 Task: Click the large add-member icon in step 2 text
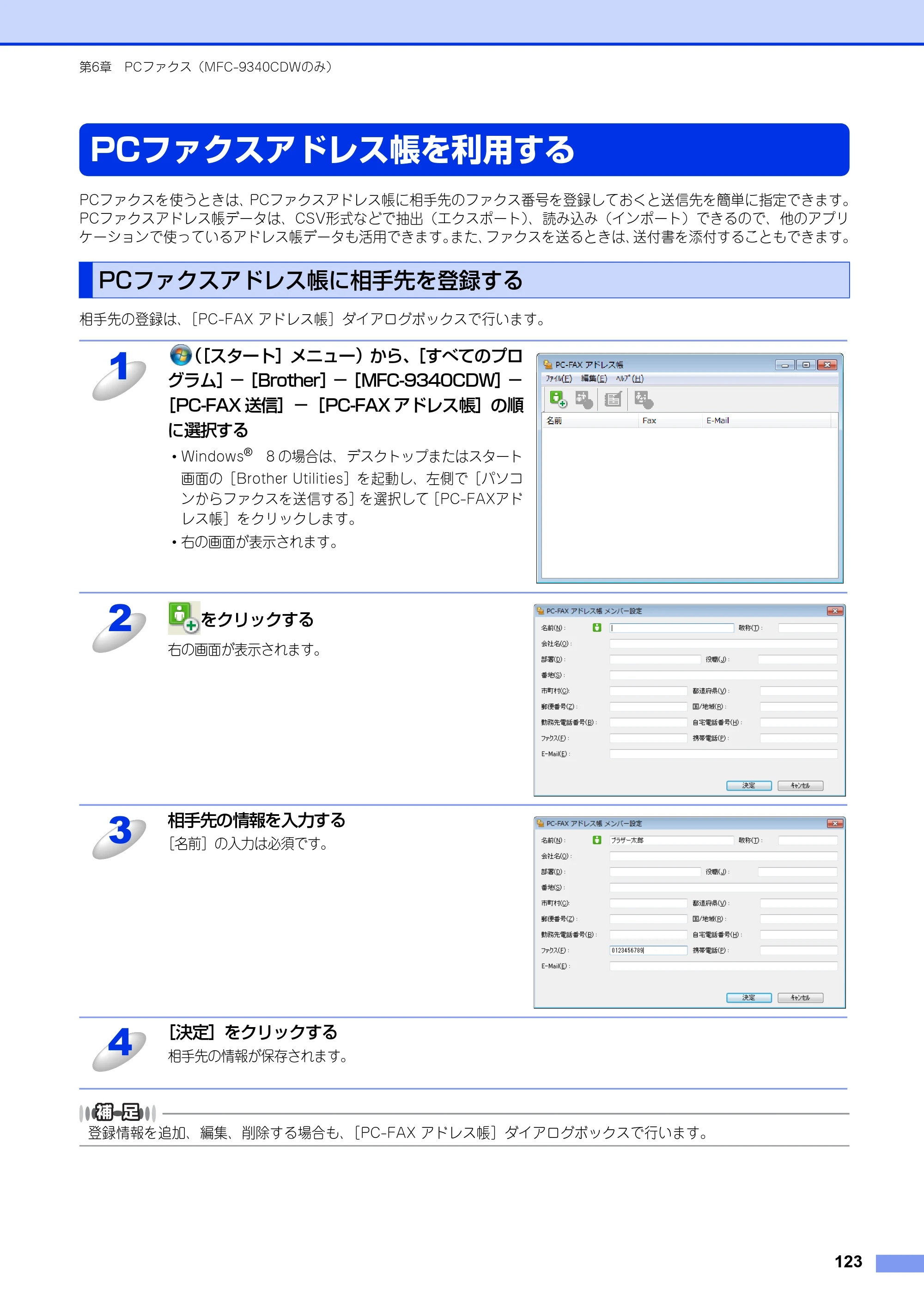click(183, 618)
